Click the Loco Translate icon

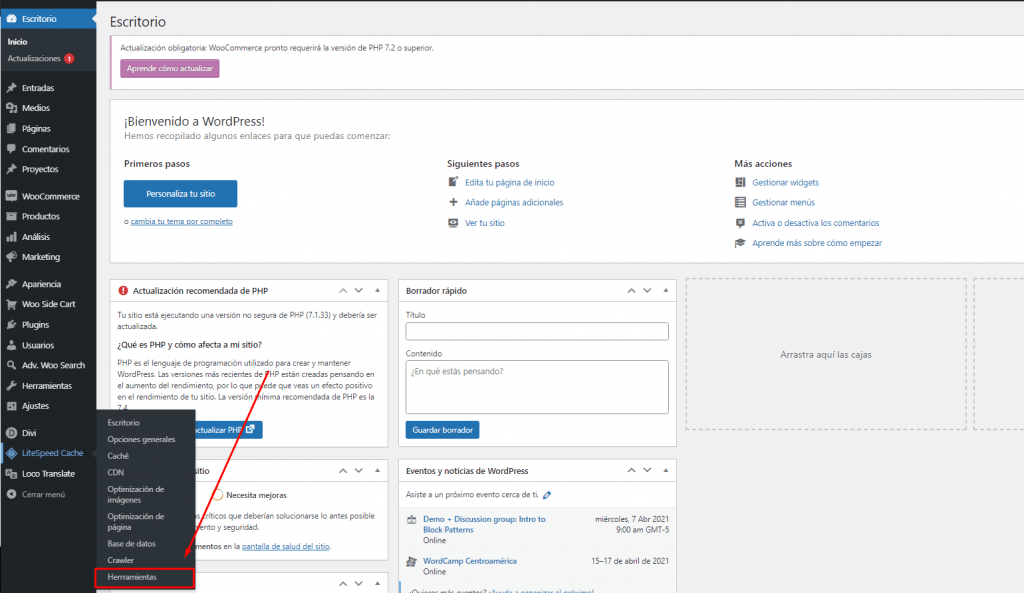[x=12, y=474]
